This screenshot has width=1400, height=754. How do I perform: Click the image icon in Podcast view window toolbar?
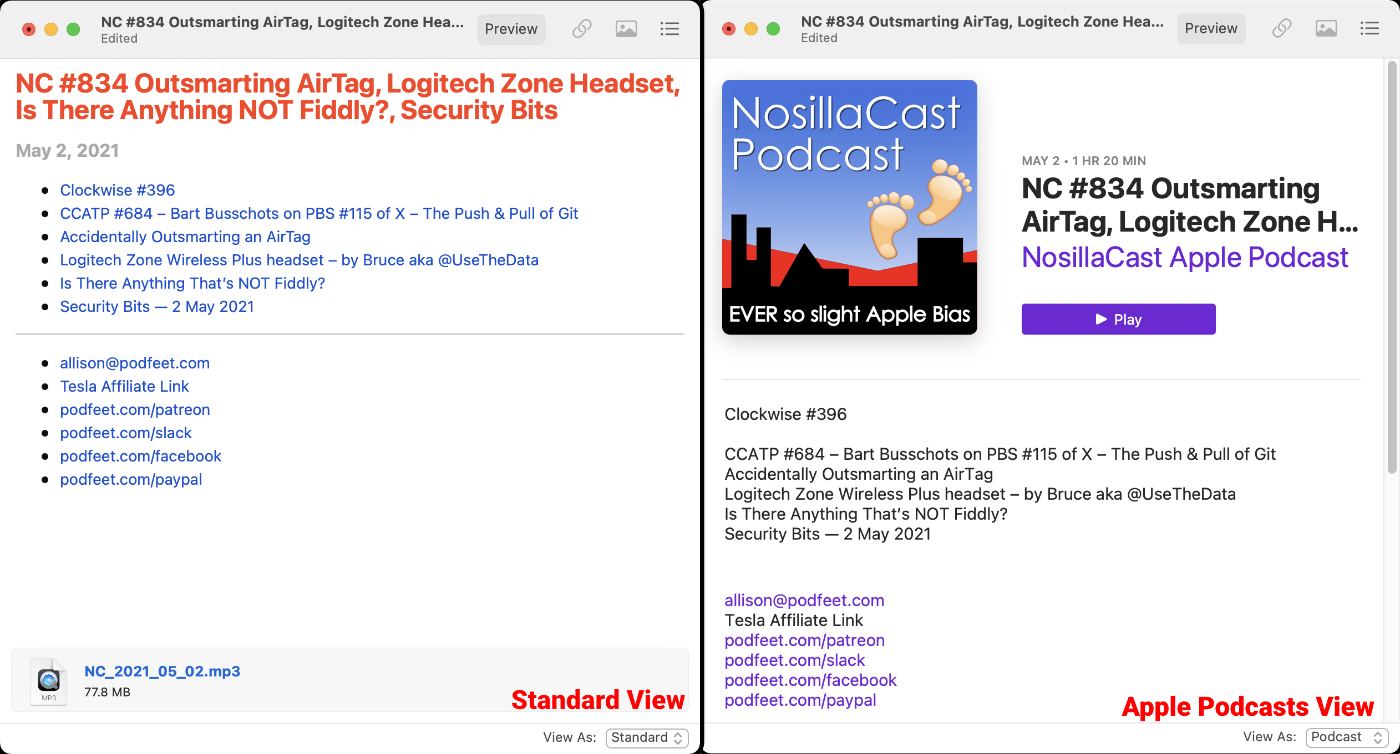[x=1326, y=29]
